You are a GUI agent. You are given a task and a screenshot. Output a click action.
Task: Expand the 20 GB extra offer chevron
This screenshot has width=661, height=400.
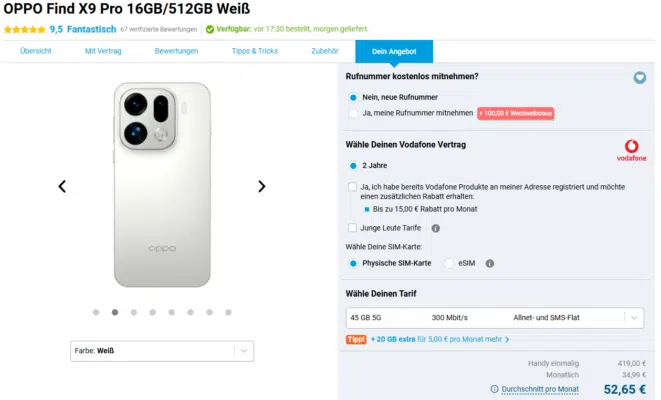click(508, 340)
